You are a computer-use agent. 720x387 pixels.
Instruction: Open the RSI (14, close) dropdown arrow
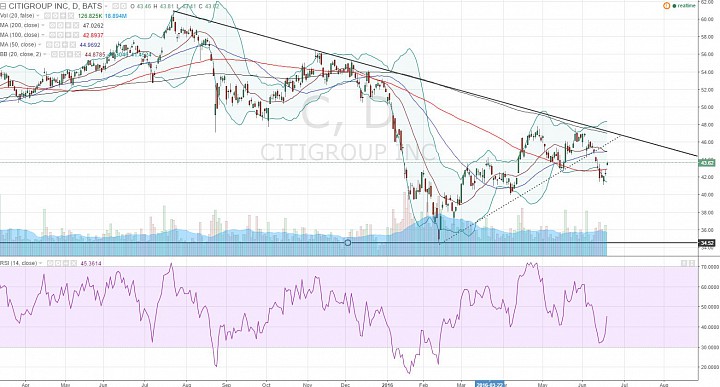pyautogui.click(x=40, y=263)
